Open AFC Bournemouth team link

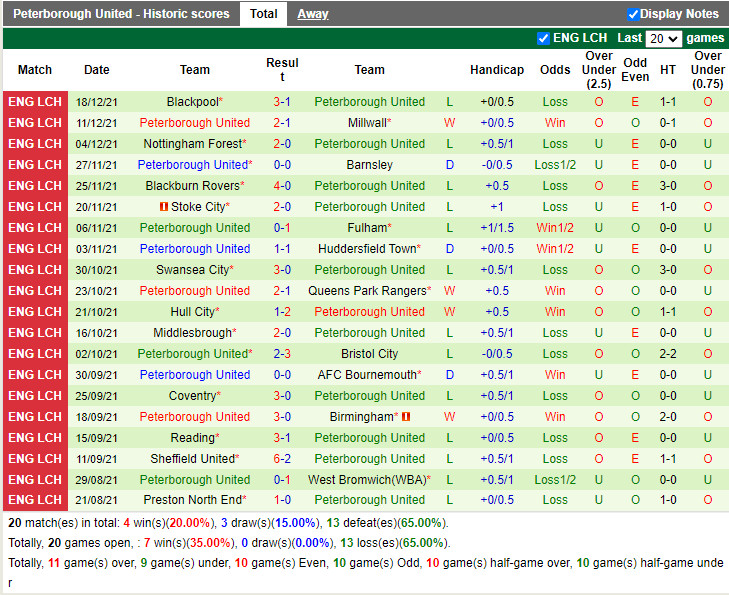[367, 375]
